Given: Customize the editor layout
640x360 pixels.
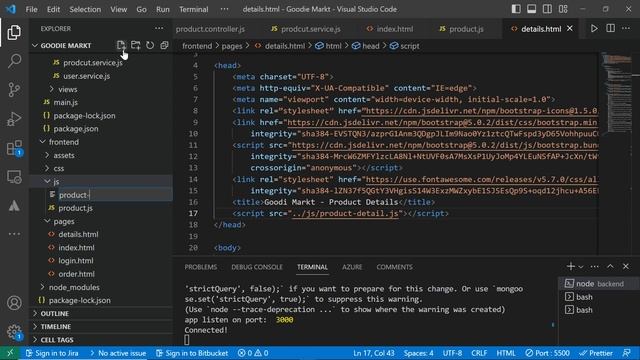Looking at the screenshot, I should [563, 9].
